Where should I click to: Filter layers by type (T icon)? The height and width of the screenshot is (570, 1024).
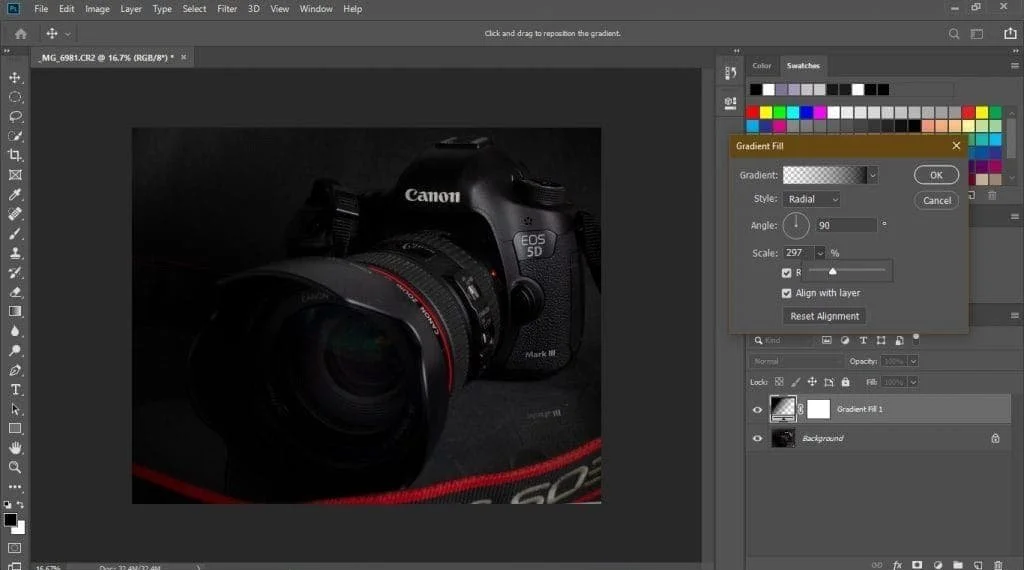click(x=863, y=340)
